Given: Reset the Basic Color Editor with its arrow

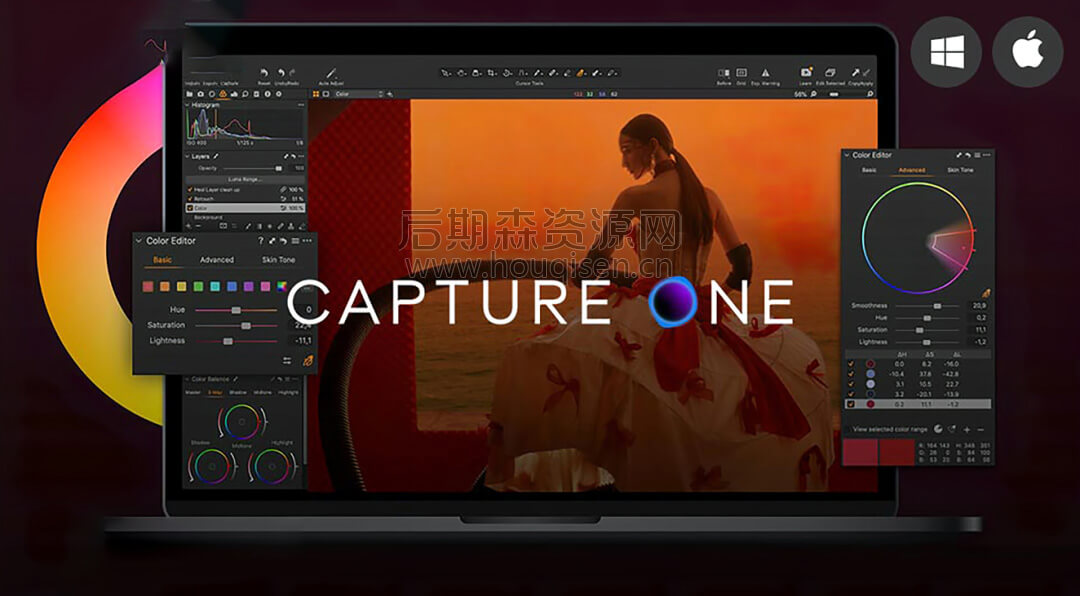Looking at the screenshot, I should click(284, 241).
